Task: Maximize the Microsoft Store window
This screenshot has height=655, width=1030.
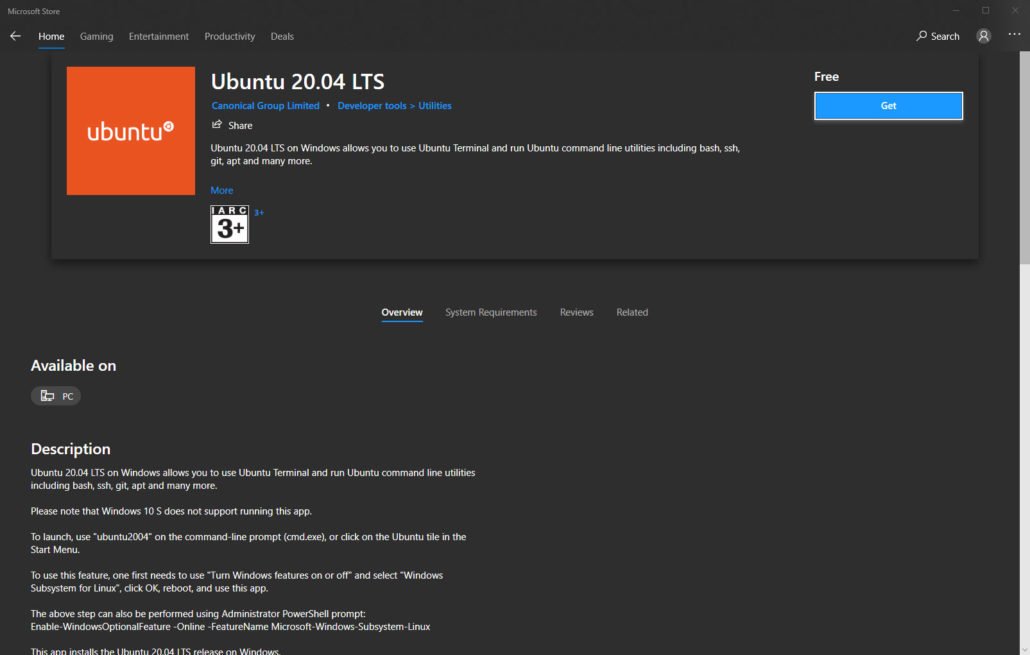Action: point(985,11)
